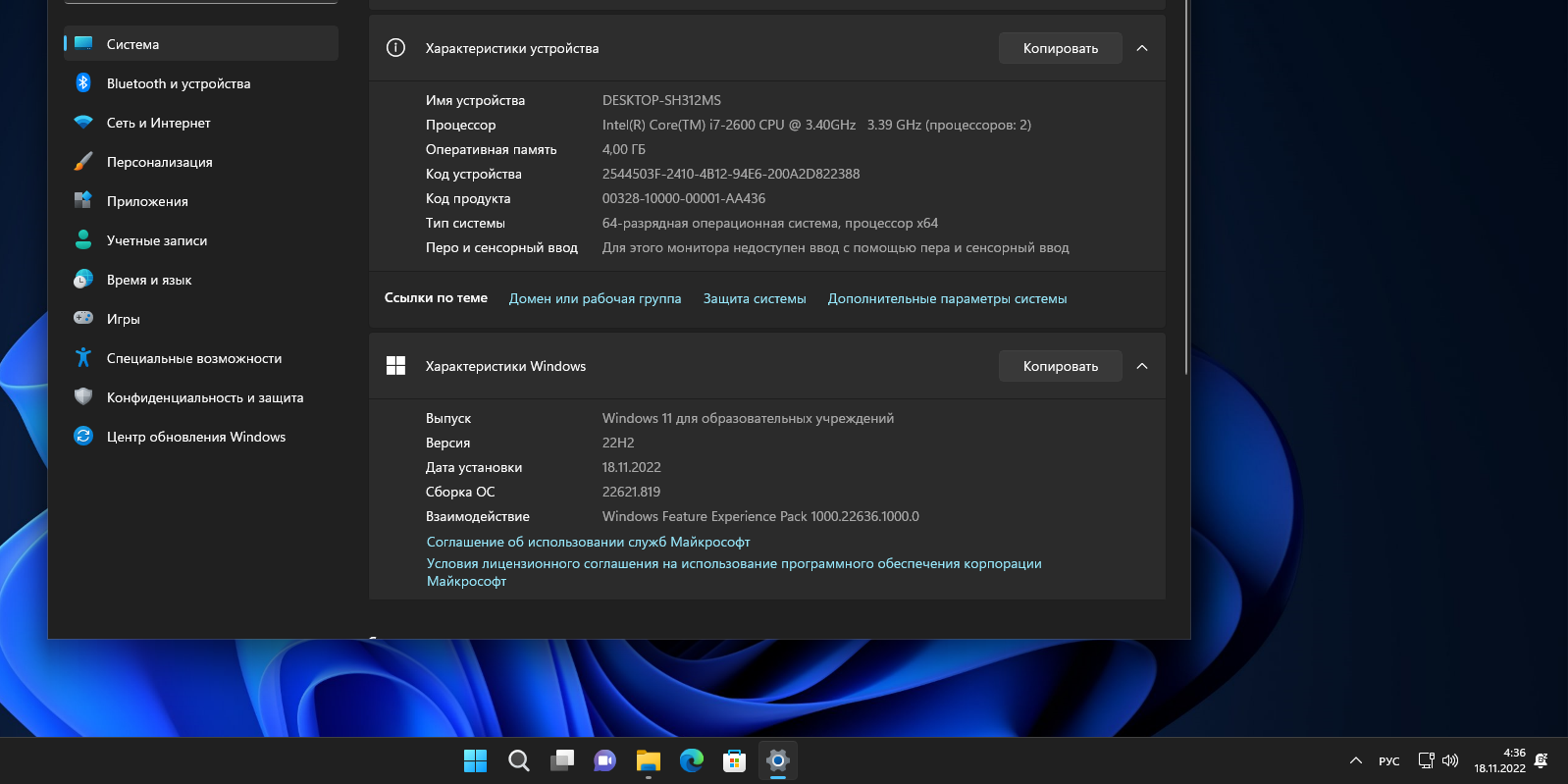Screen dimensions: 1568x784
Task: Collapse the Характеристики устройства section
Action: 1142,48
